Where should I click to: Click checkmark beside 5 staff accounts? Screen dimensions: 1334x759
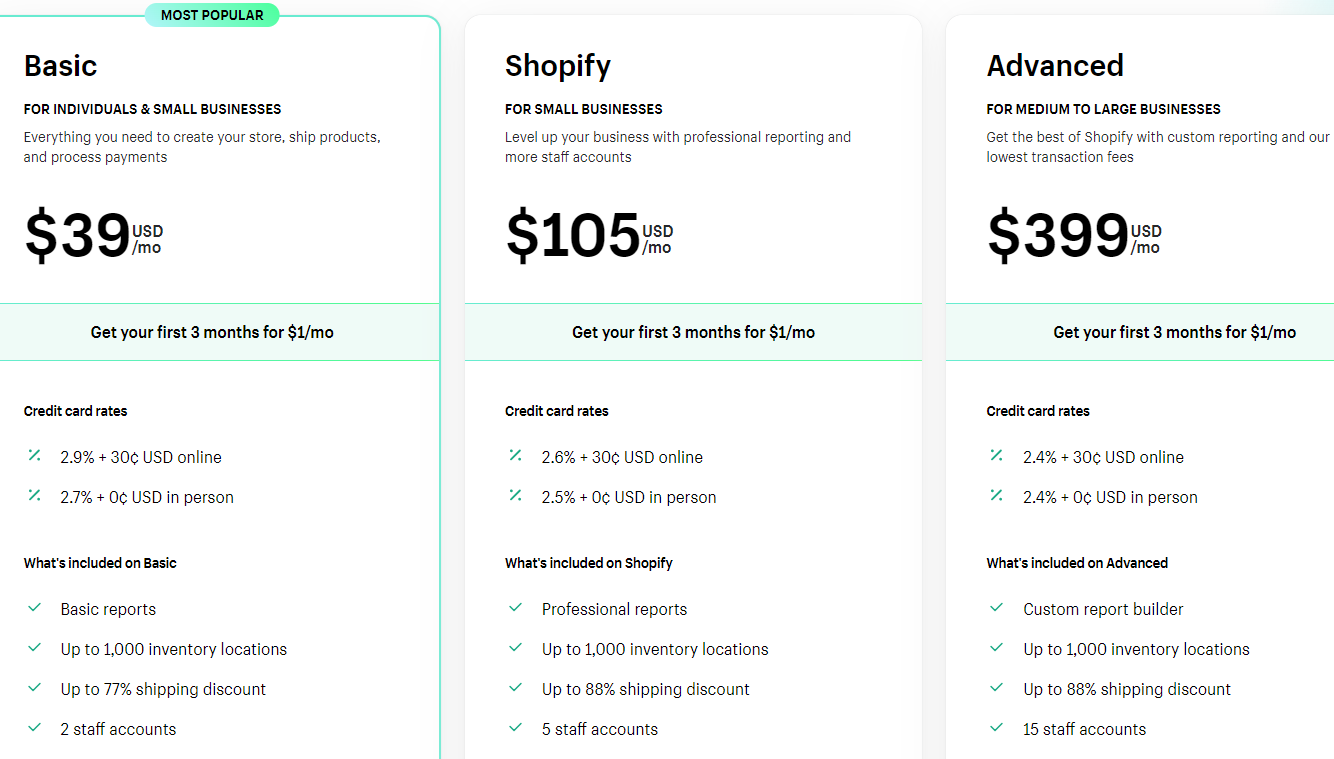pos(516,728)
